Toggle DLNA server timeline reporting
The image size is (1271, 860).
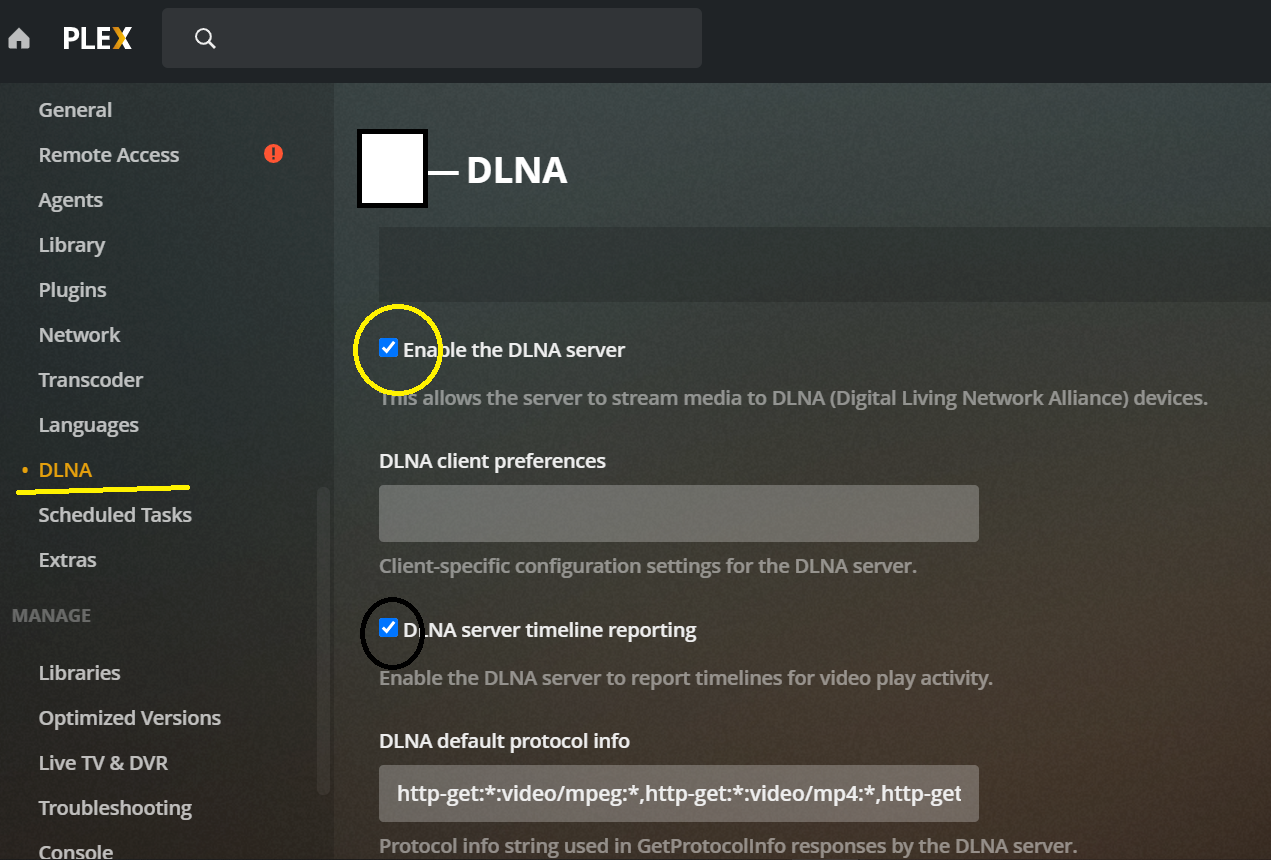click(x=388, y=629)
